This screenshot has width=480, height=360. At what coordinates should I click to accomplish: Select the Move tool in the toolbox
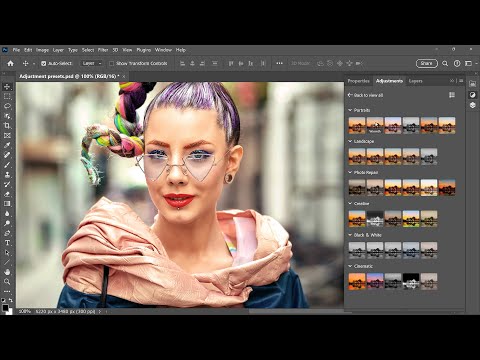coord(7,87)
